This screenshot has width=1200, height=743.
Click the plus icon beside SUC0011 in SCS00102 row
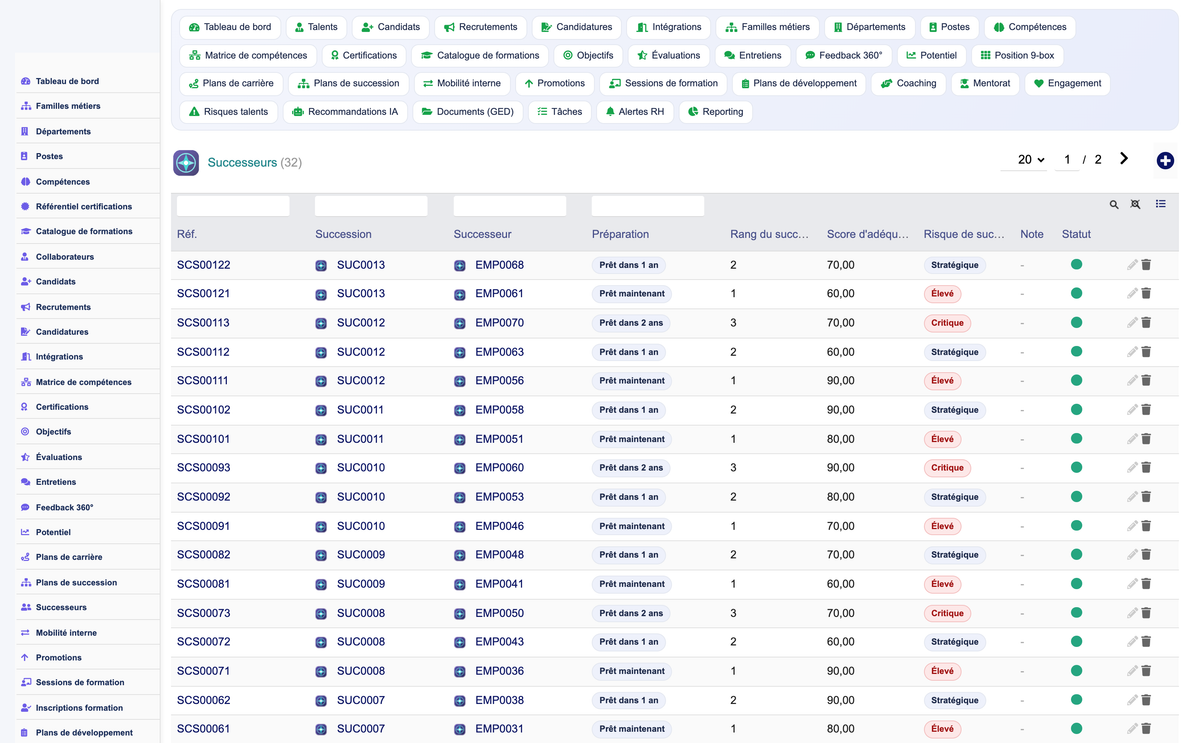point(321,410)
